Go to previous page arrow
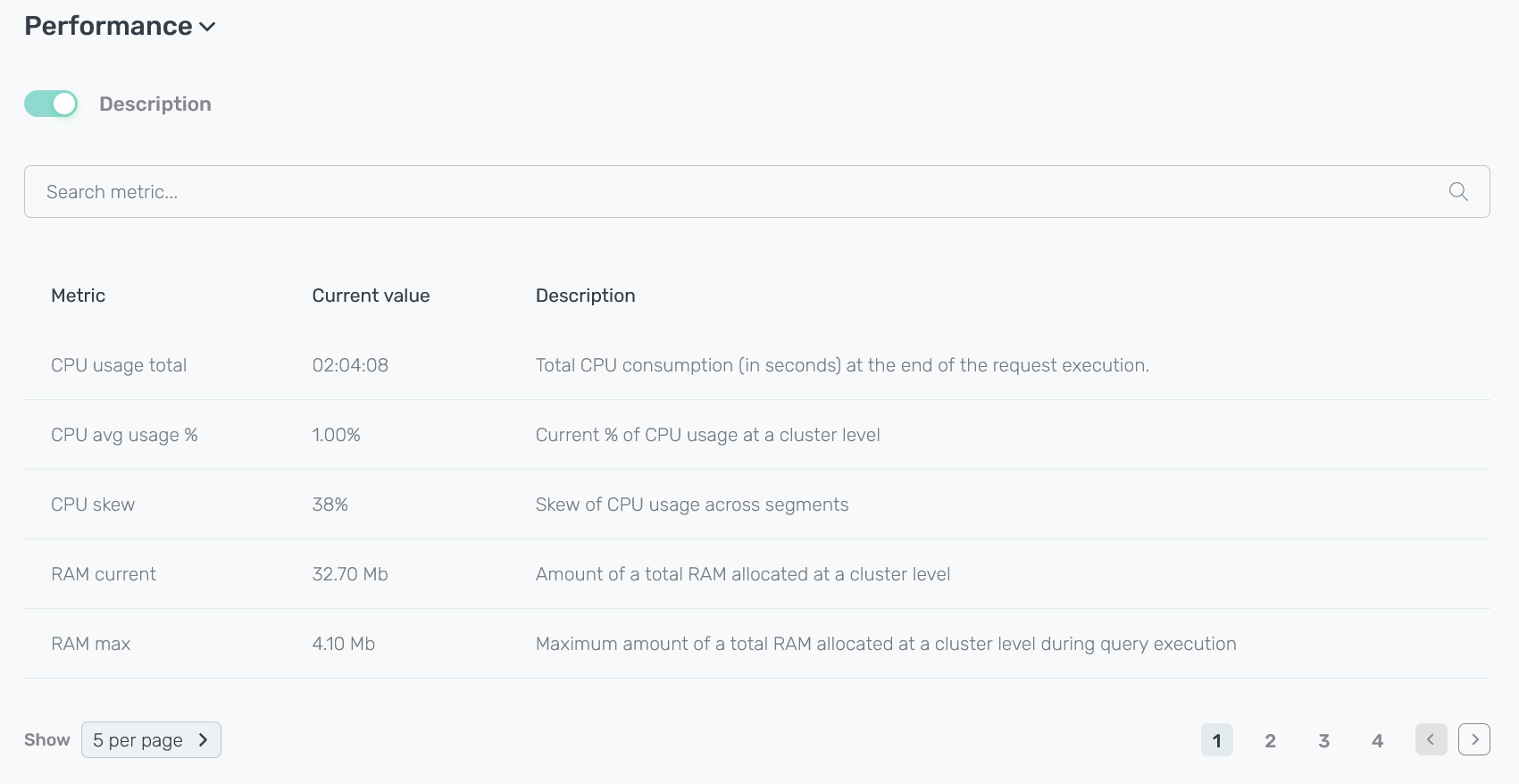This screenshot has height=784, width=1519. [x=1431, y=739]
